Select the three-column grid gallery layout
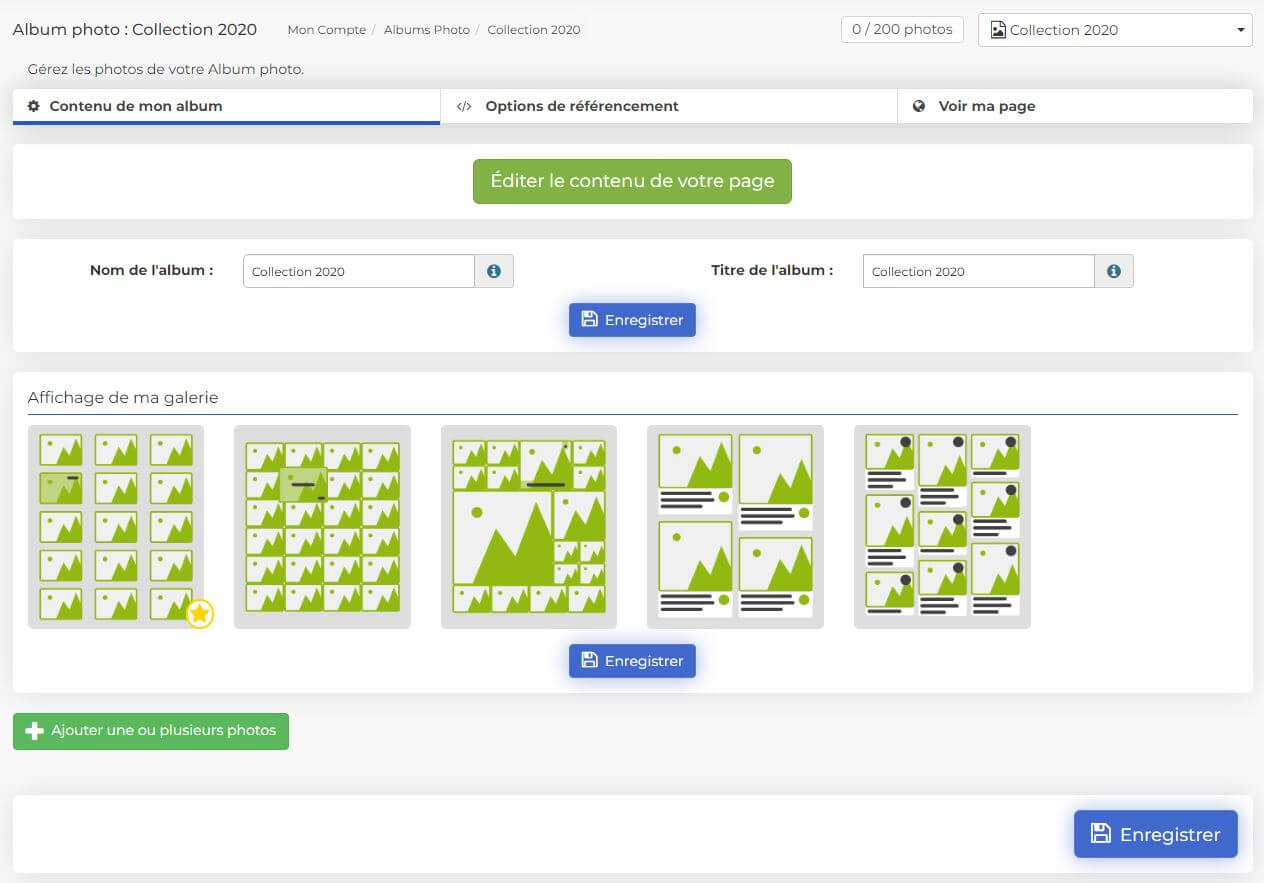This screenshot has height=883, width=1264. point(116,526)
